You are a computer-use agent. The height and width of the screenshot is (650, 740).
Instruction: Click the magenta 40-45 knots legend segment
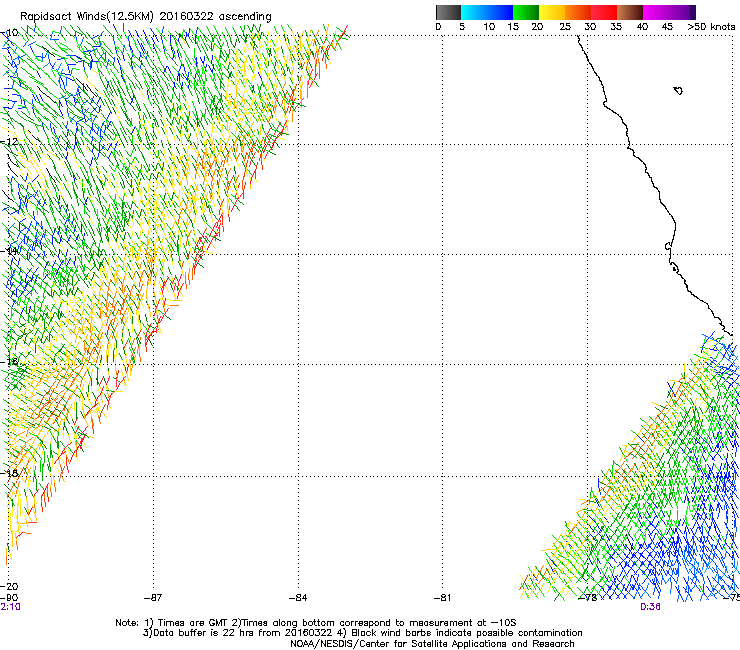point(656,12)
